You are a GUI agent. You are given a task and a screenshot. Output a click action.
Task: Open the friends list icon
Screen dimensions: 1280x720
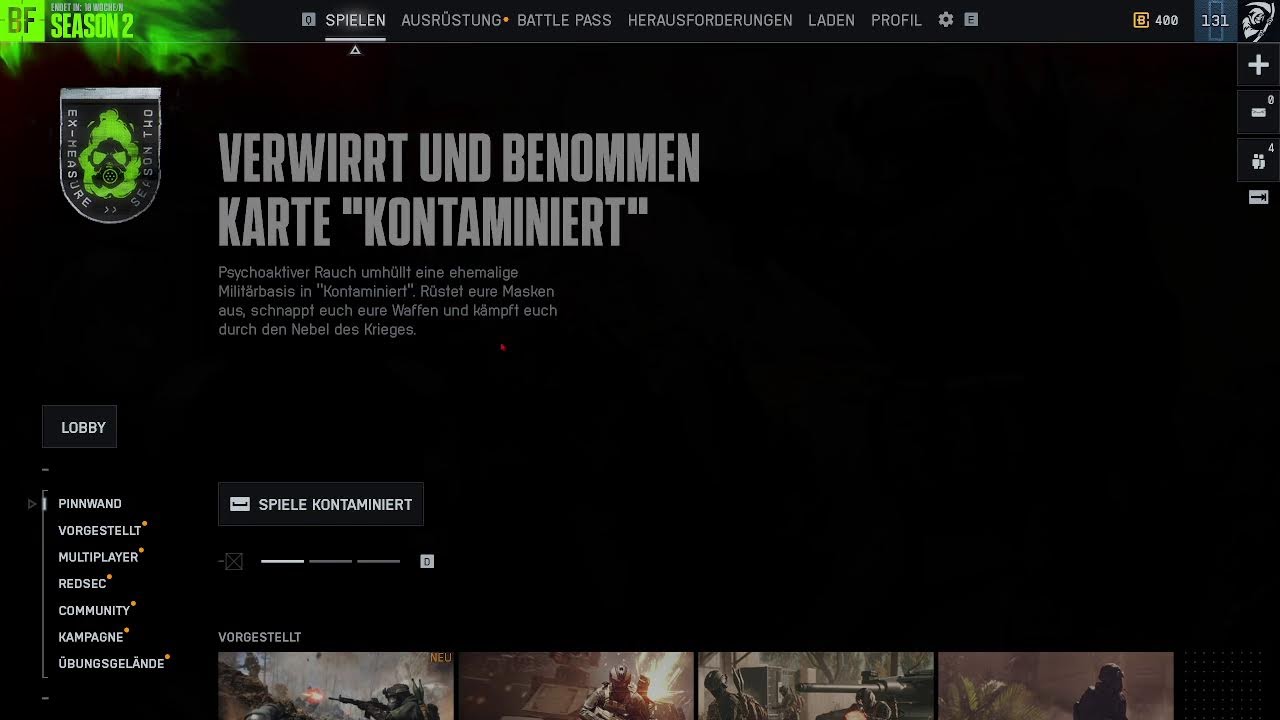coord(1259,160)
